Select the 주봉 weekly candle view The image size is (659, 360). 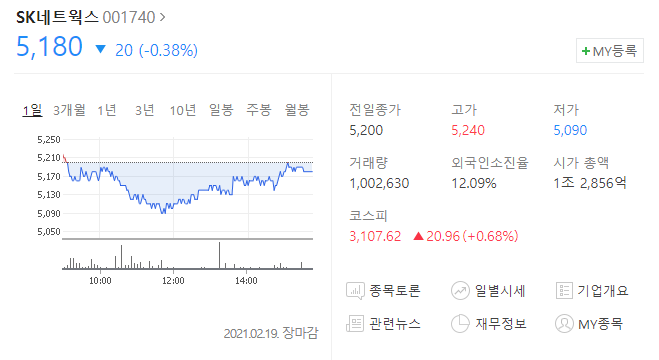258,110
